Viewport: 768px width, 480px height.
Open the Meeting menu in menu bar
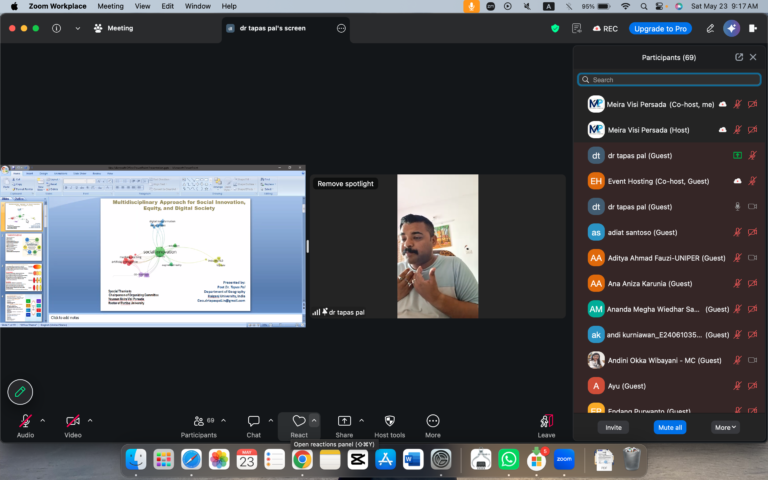click(111, 6)
